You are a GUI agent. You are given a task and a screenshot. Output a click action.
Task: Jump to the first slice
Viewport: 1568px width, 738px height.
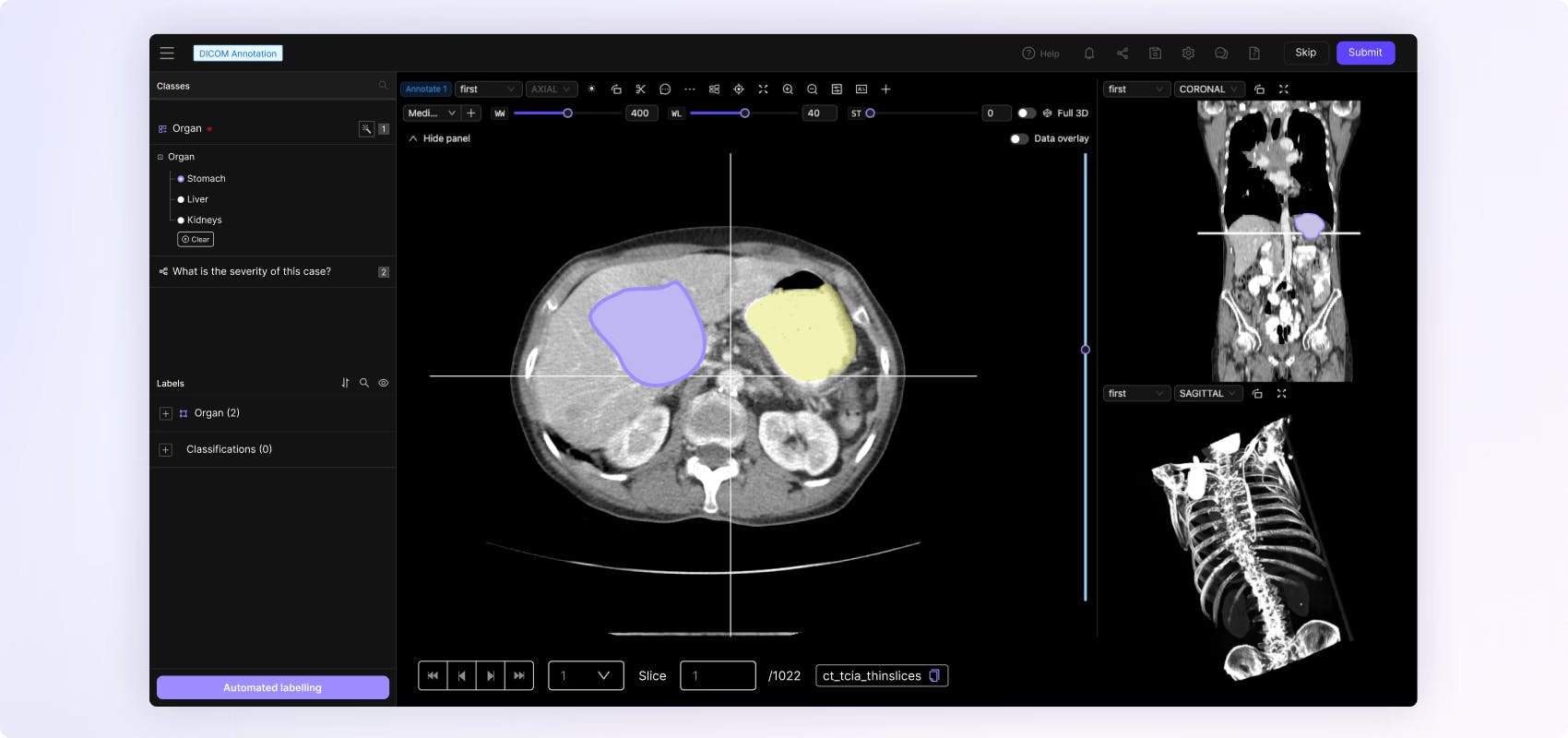[433, 676]
